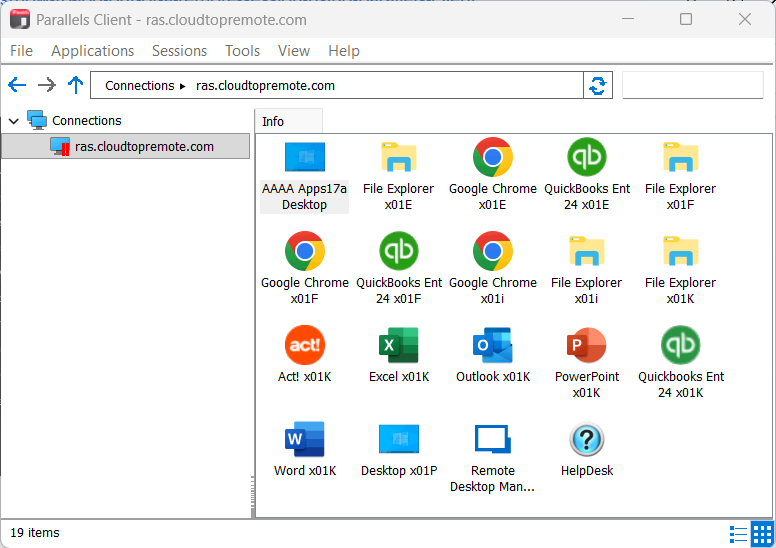Open the Sessions menu
The image size is (776, 548).
pyautogui.click(x=179, y=51)
